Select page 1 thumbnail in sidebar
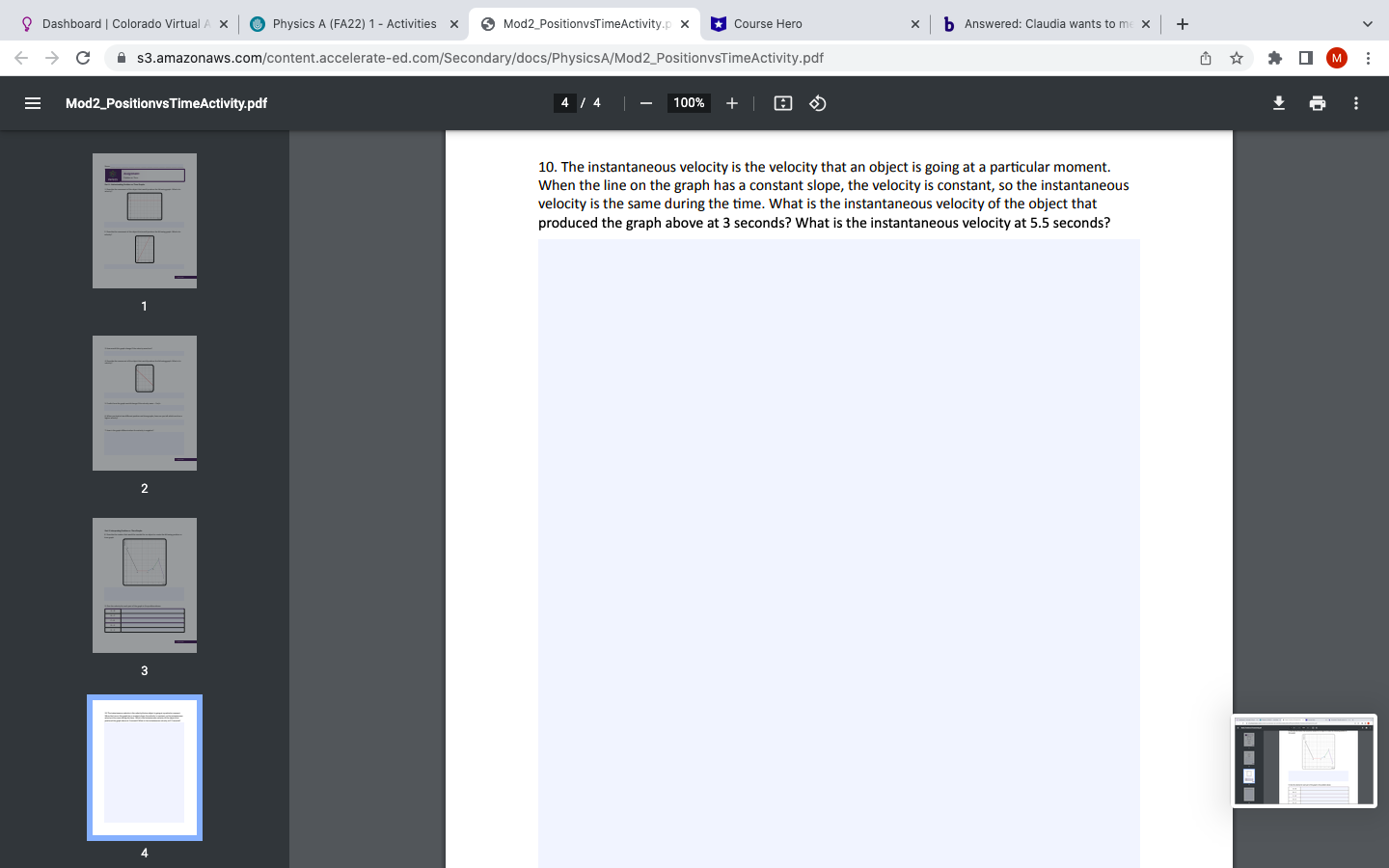The height and width of the screenshot is (868, 1389). coord(145,221)
